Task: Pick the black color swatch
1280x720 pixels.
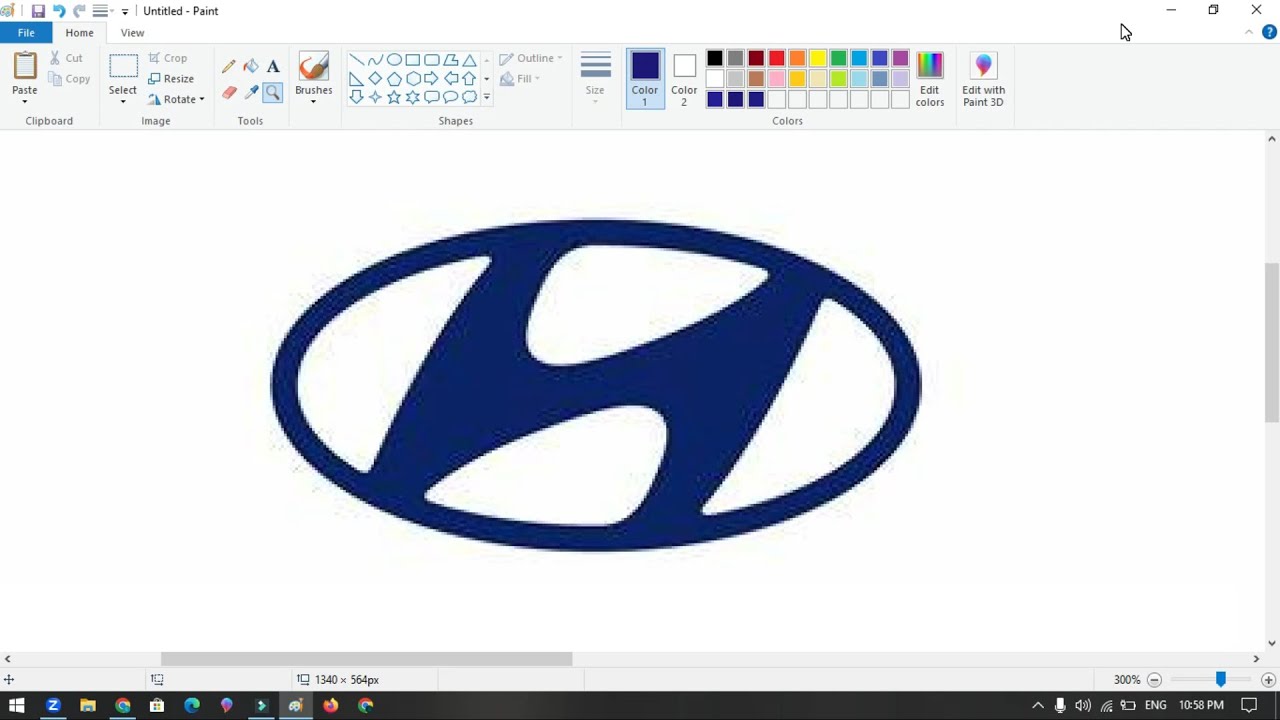Action: pyautogui.click(x=715, y=58)
